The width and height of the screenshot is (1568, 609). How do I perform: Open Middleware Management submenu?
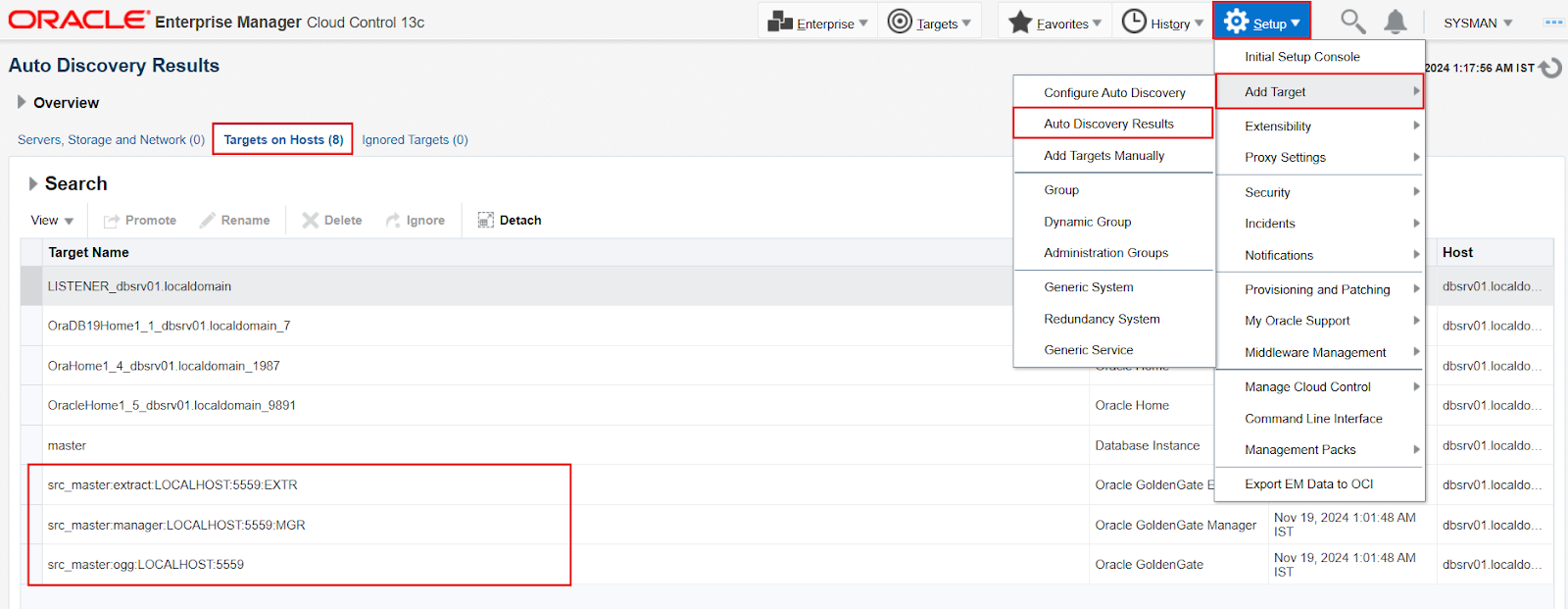click(x=1319, y=352)
